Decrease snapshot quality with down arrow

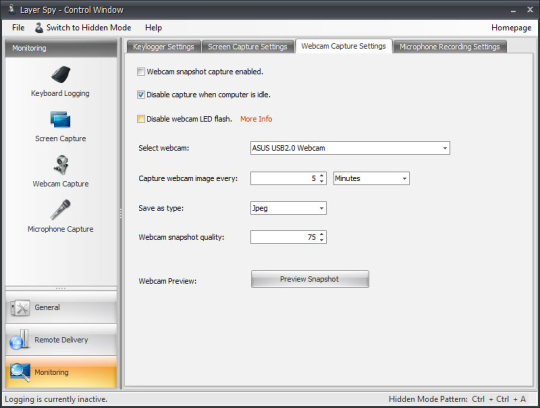pyautogui.click(x=322, y=240)
